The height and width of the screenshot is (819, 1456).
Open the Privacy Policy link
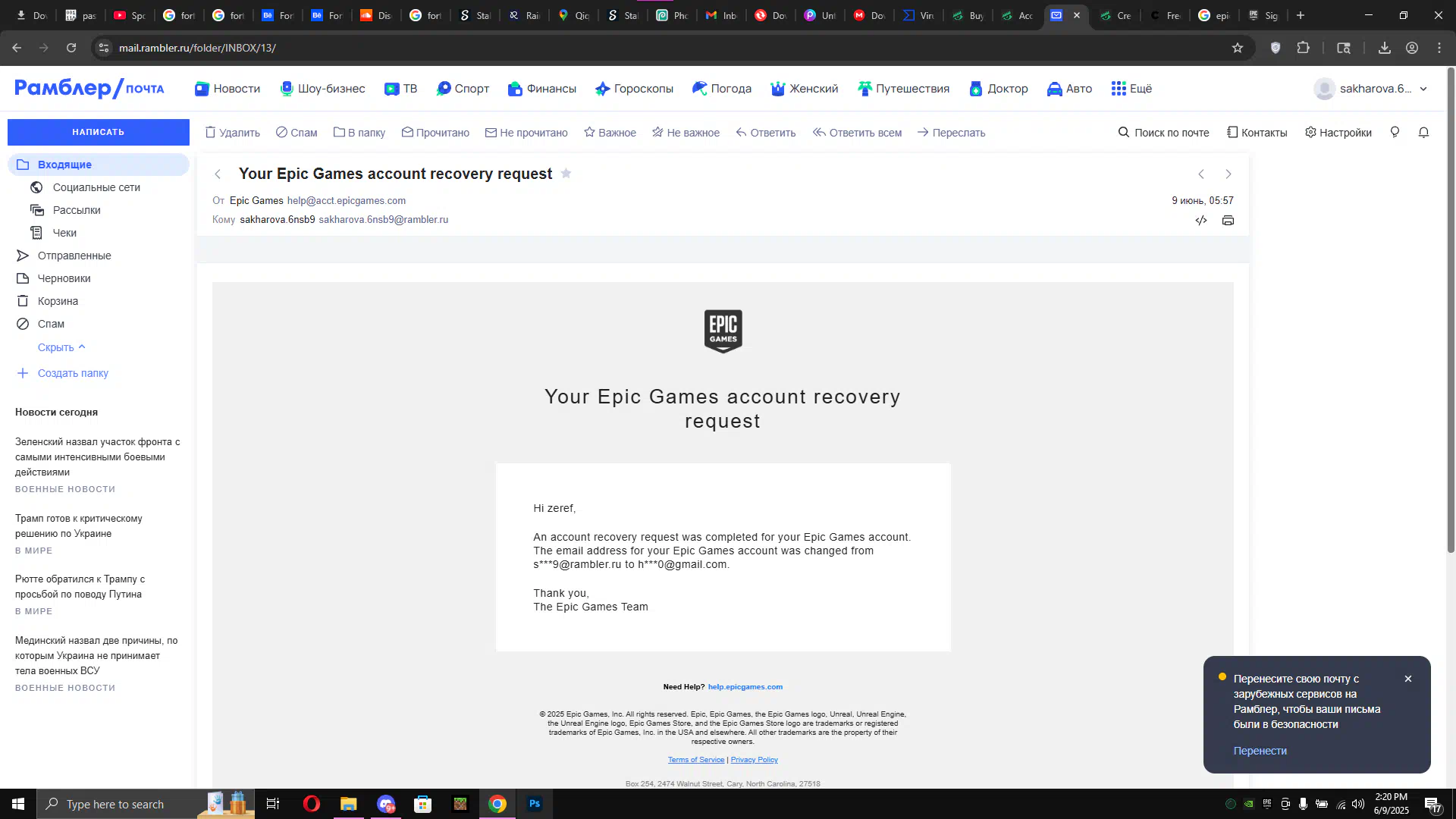[x=754, y=760]
